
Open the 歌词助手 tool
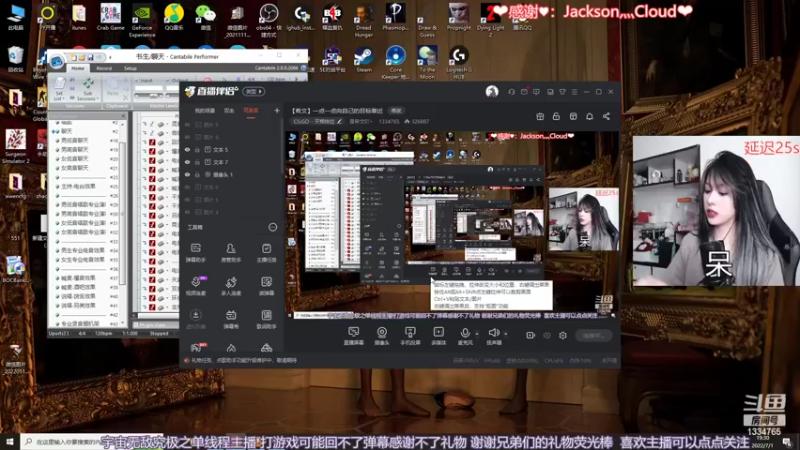(266, 319)
